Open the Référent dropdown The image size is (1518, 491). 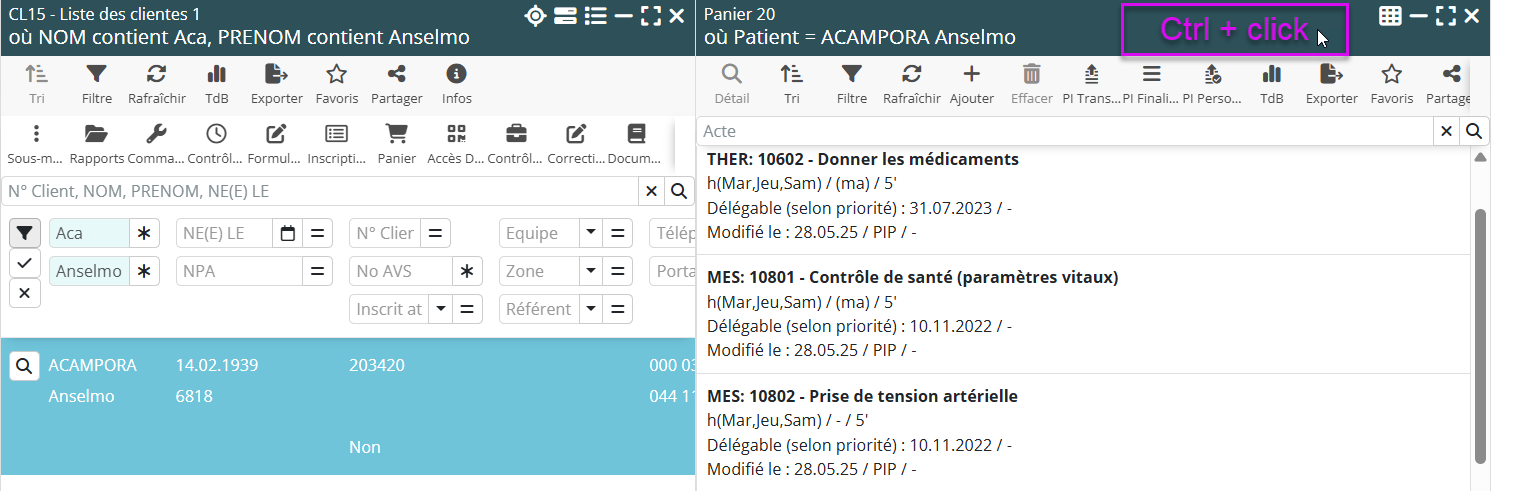[x=590, y=309]
